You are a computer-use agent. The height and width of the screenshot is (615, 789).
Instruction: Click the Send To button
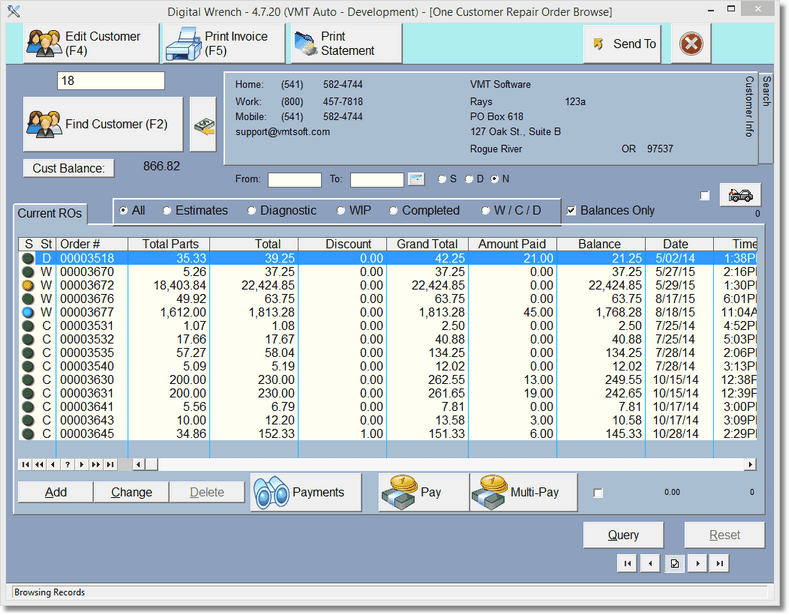pos(623,44)
